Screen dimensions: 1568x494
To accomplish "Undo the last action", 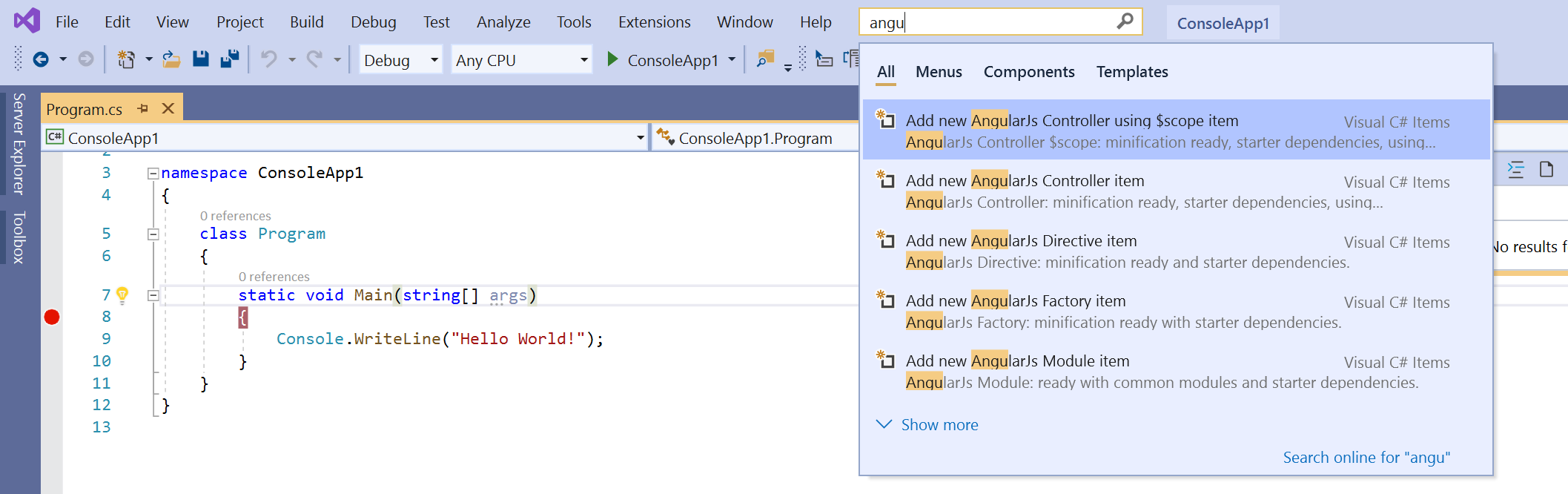I will point(269,59).
